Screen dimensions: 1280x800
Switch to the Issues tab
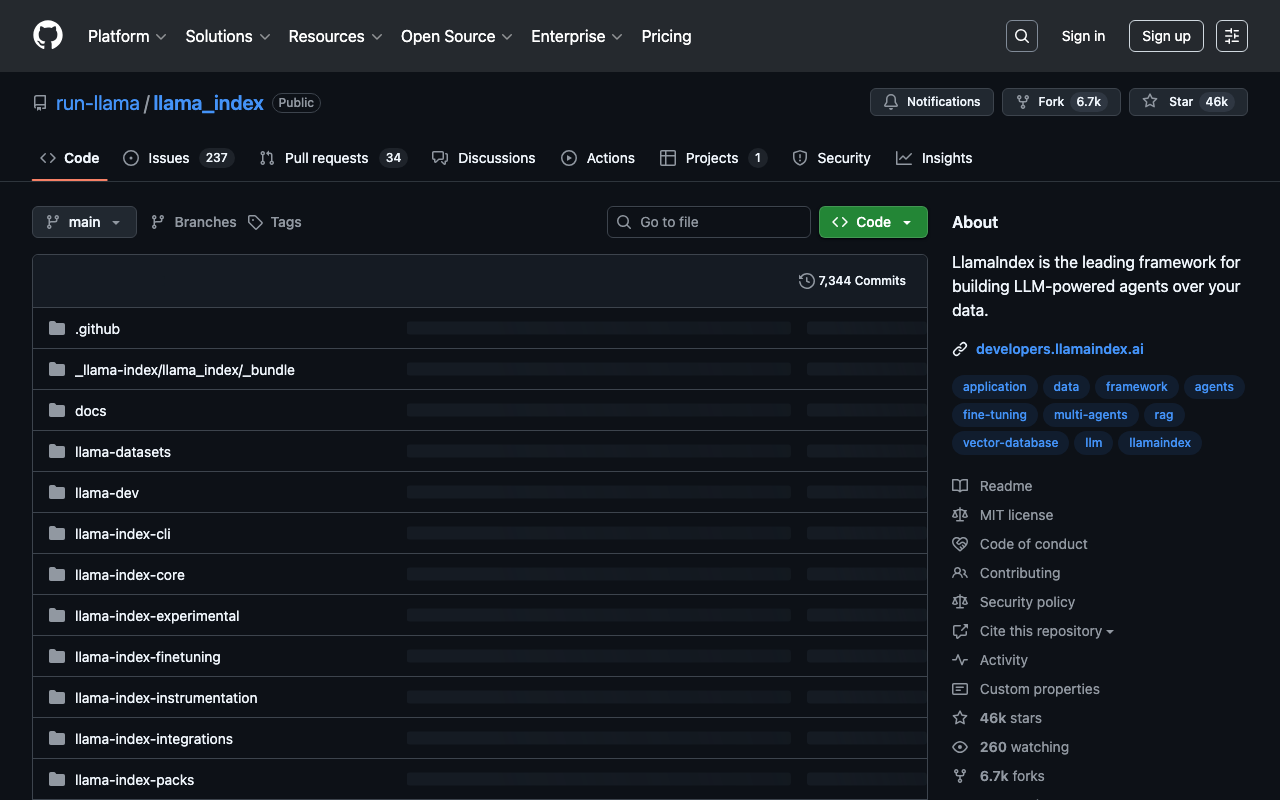(x=178, y=158)
